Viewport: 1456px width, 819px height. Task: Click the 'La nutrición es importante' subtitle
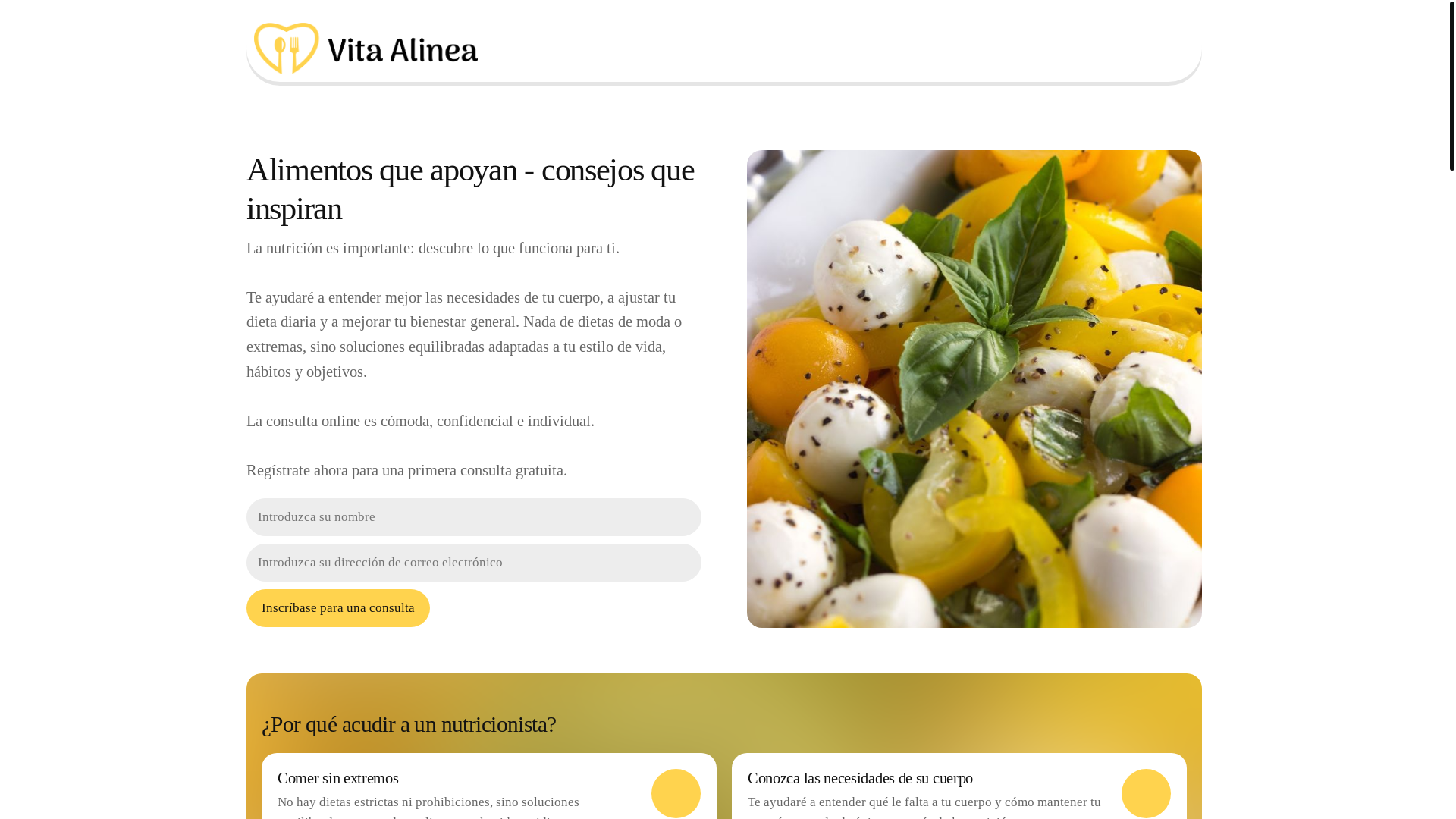tap(433, 248)
